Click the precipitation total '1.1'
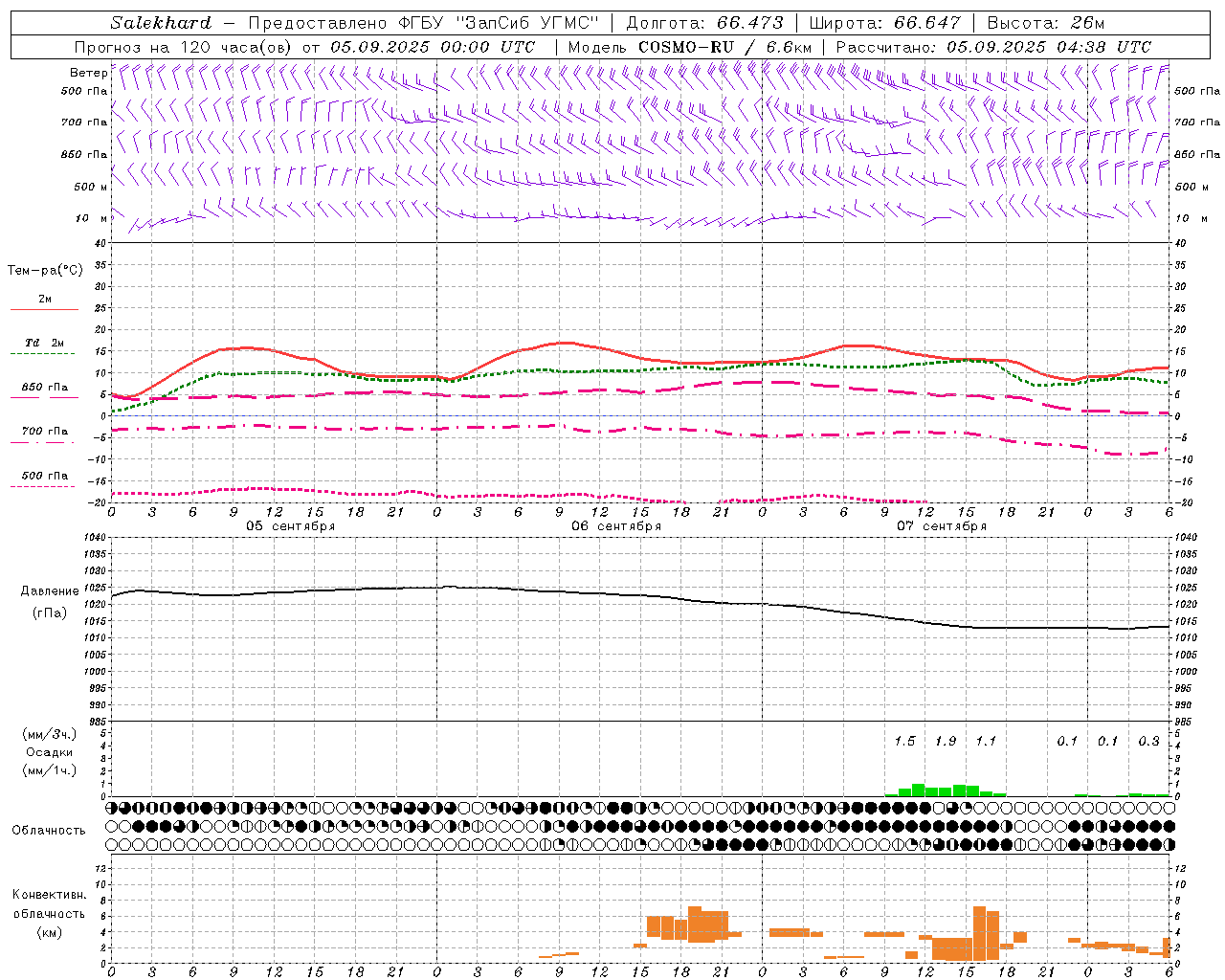Image resolution: width=1225 pixels, height=980 pixels. point(986,741)
